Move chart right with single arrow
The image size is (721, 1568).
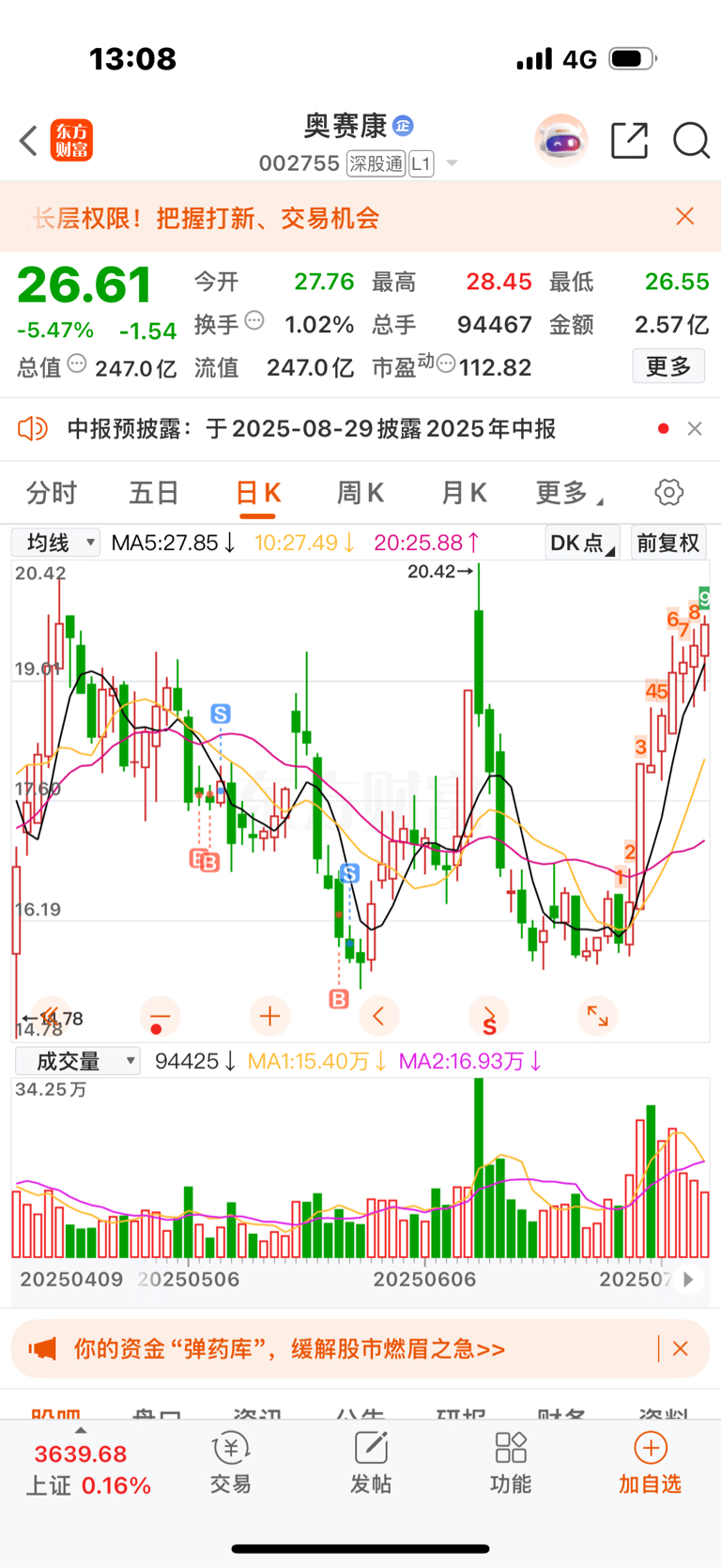(488, 1016)
